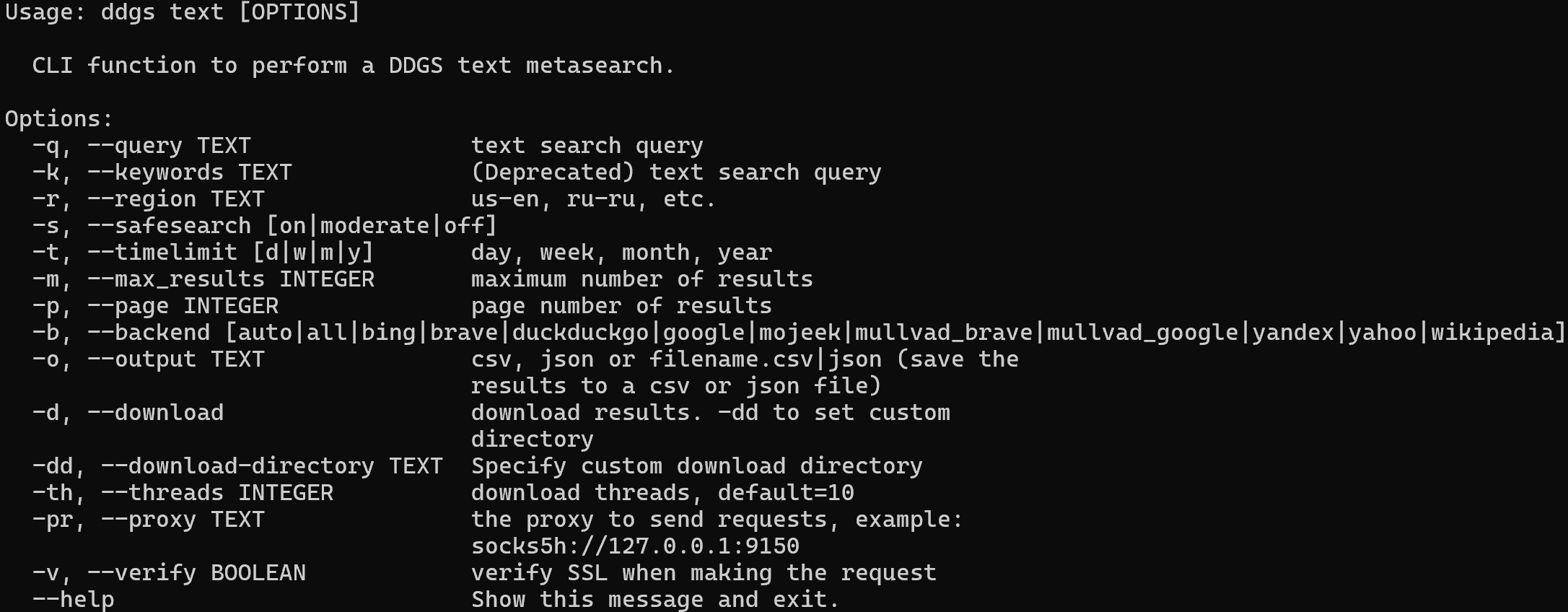1568x612 pixels.
Task: Click "wikipedia" in the backend list
Action: point(1493,333)
